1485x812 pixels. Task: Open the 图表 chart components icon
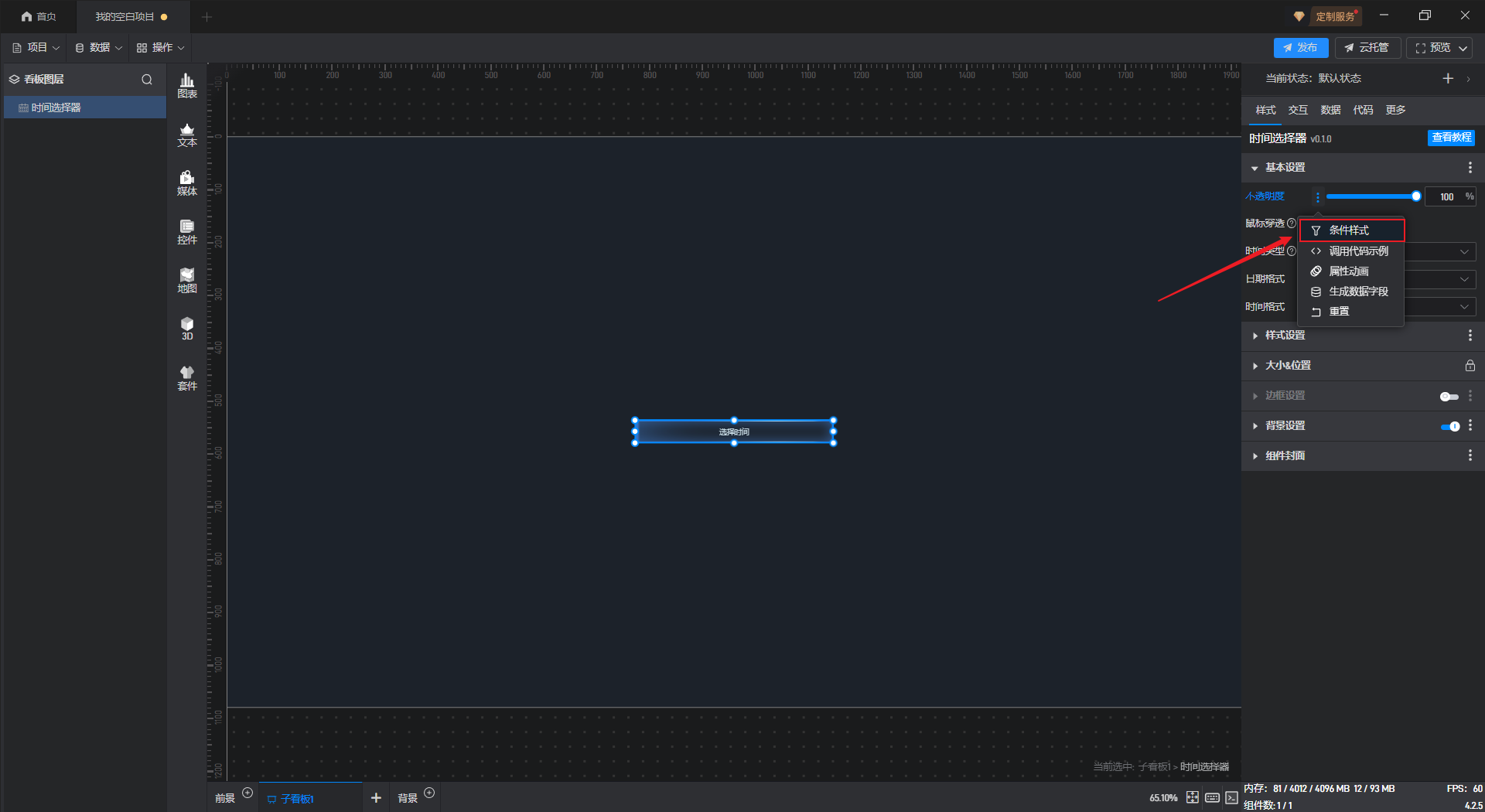tap(187, 85)
